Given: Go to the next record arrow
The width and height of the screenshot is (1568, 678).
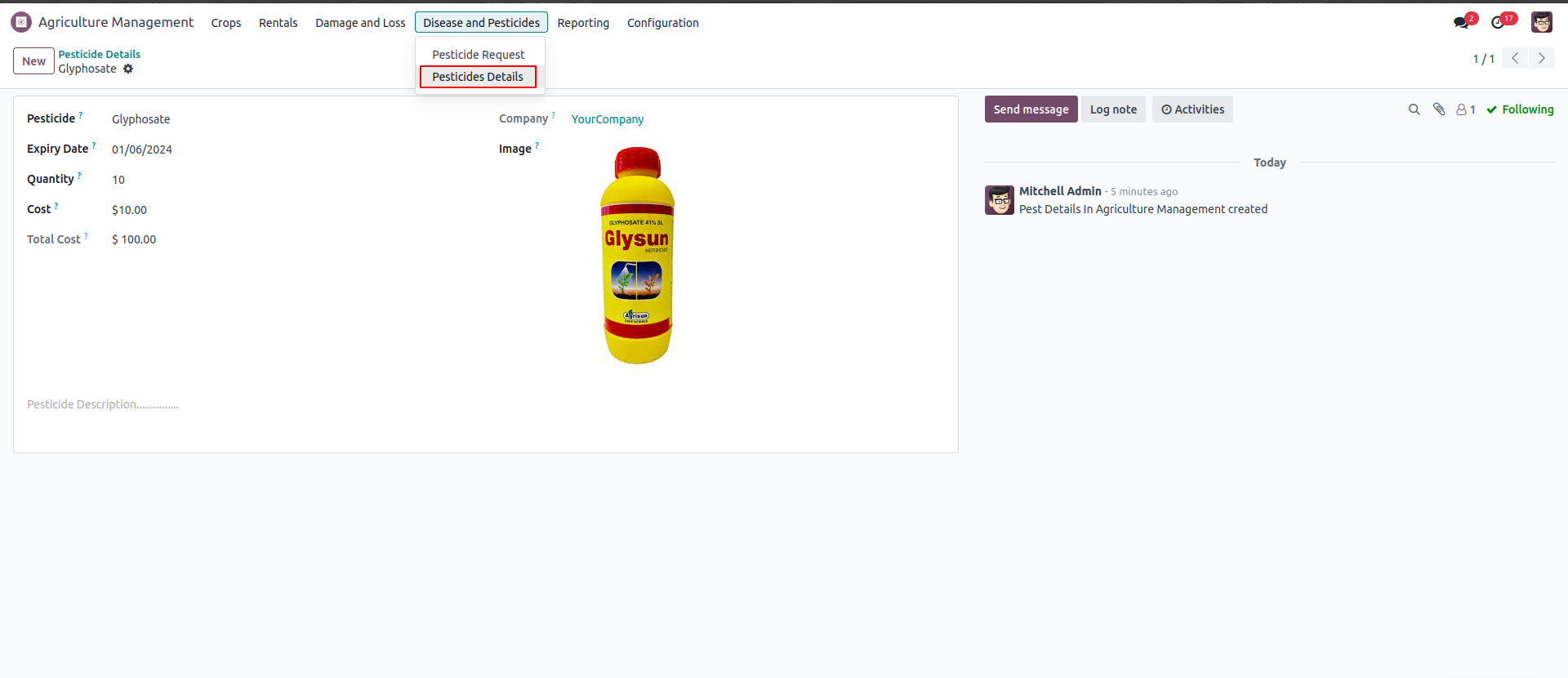Looking at the screenshot, I should click(x=1542, y=58).
